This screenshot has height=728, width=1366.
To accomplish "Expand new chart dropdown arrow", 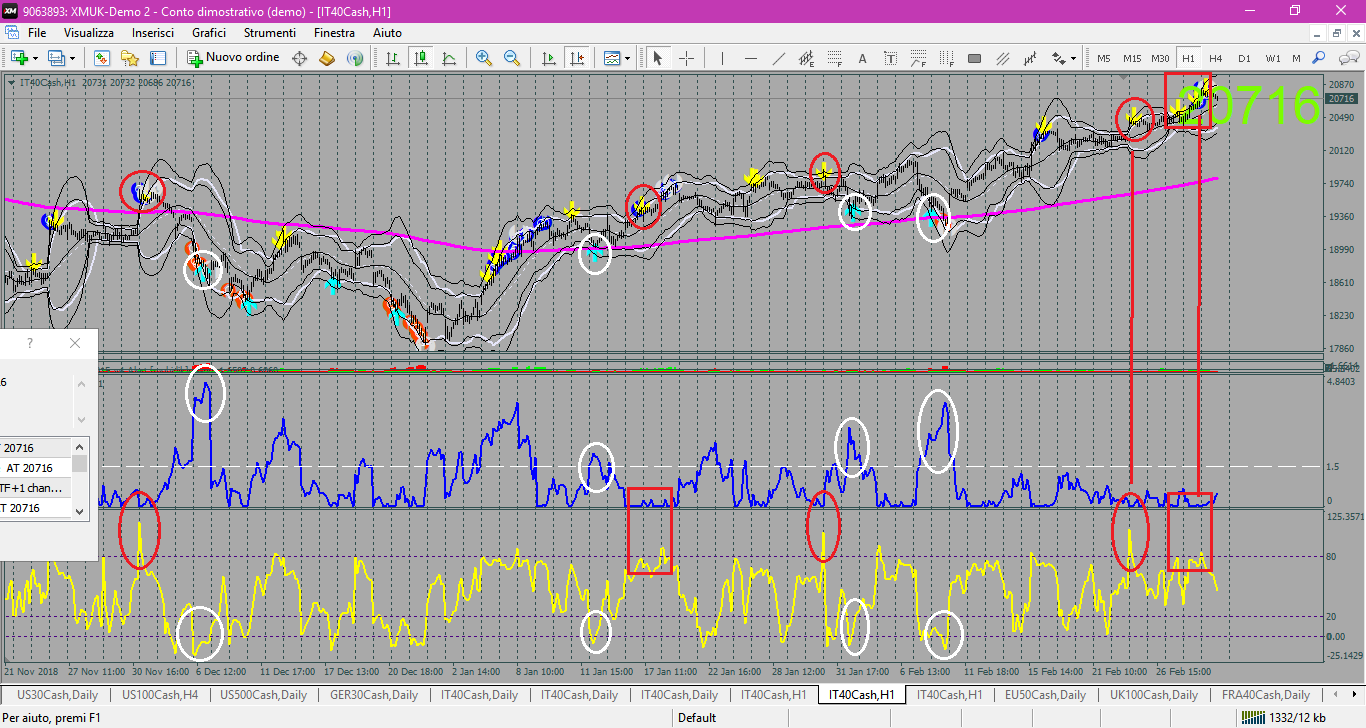I will 35,58.
